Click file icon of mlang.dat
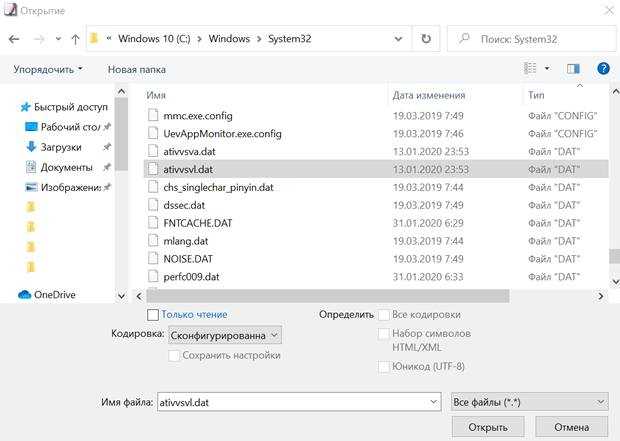Viewport: 620px width, 441px height. (x=153, y=241)
